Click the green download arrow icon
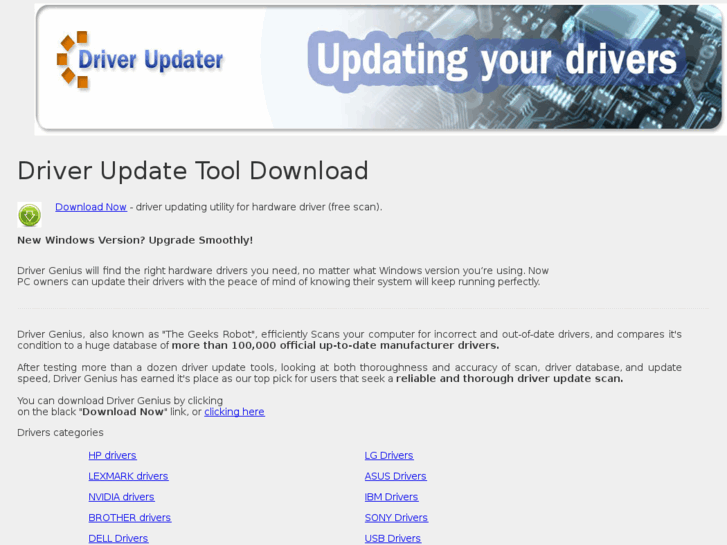Image resolution: width=727 pixels, height=545 pixels. pyautogui.click(x=29, y=215)
